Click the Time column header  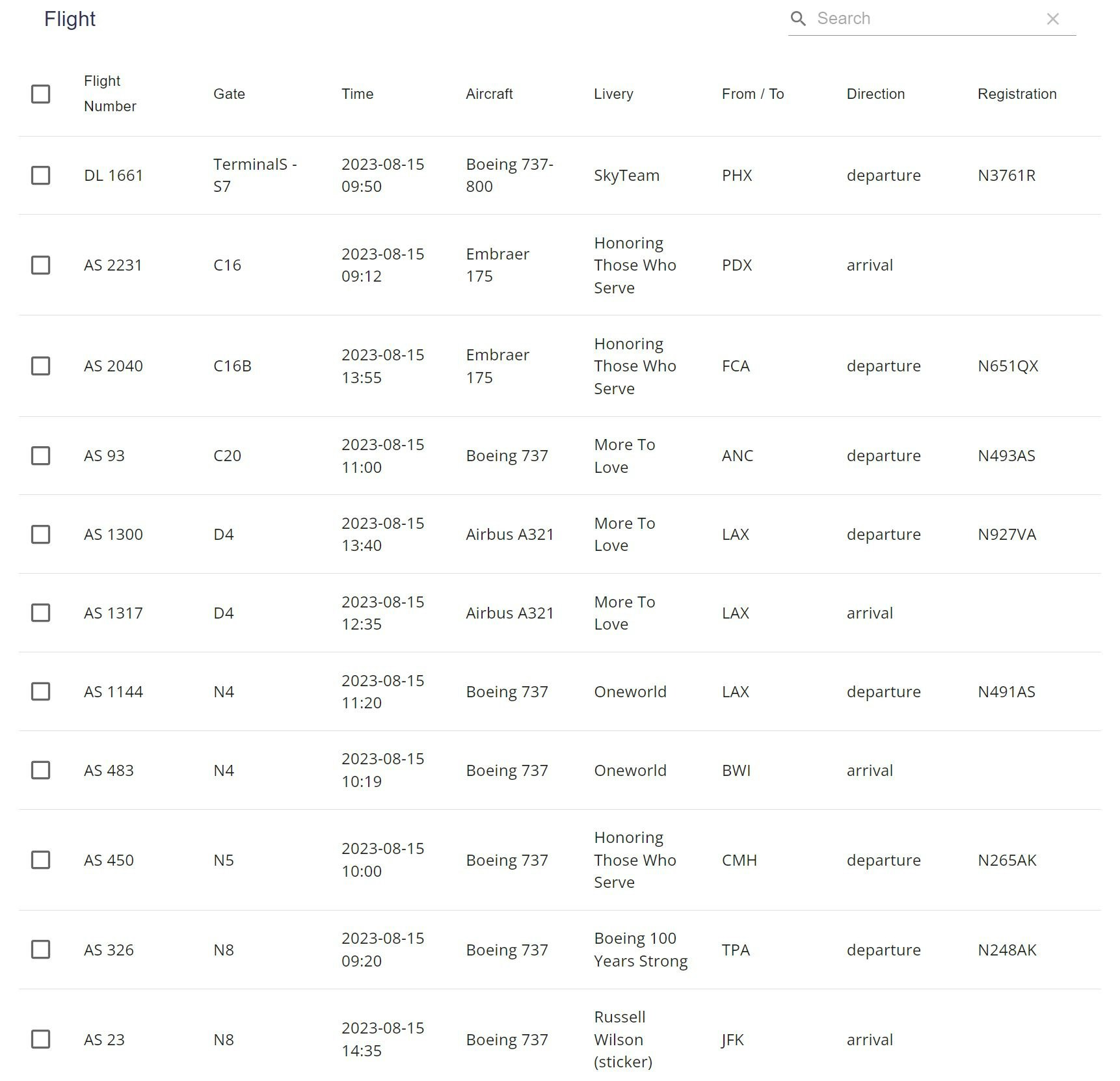click(x=358, y=94)
